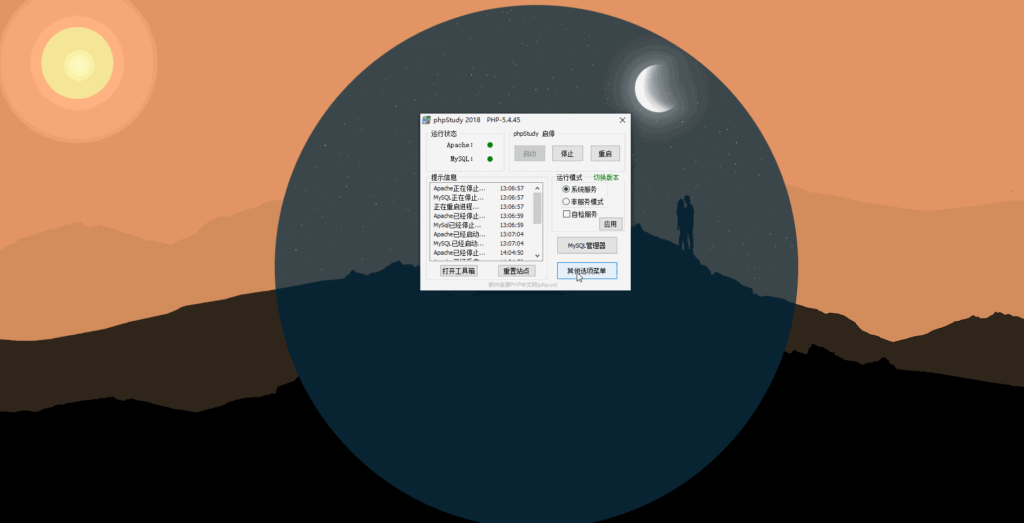Click the log list scroll-down arrow
1024x523 pixels.
tap(537, 256)
